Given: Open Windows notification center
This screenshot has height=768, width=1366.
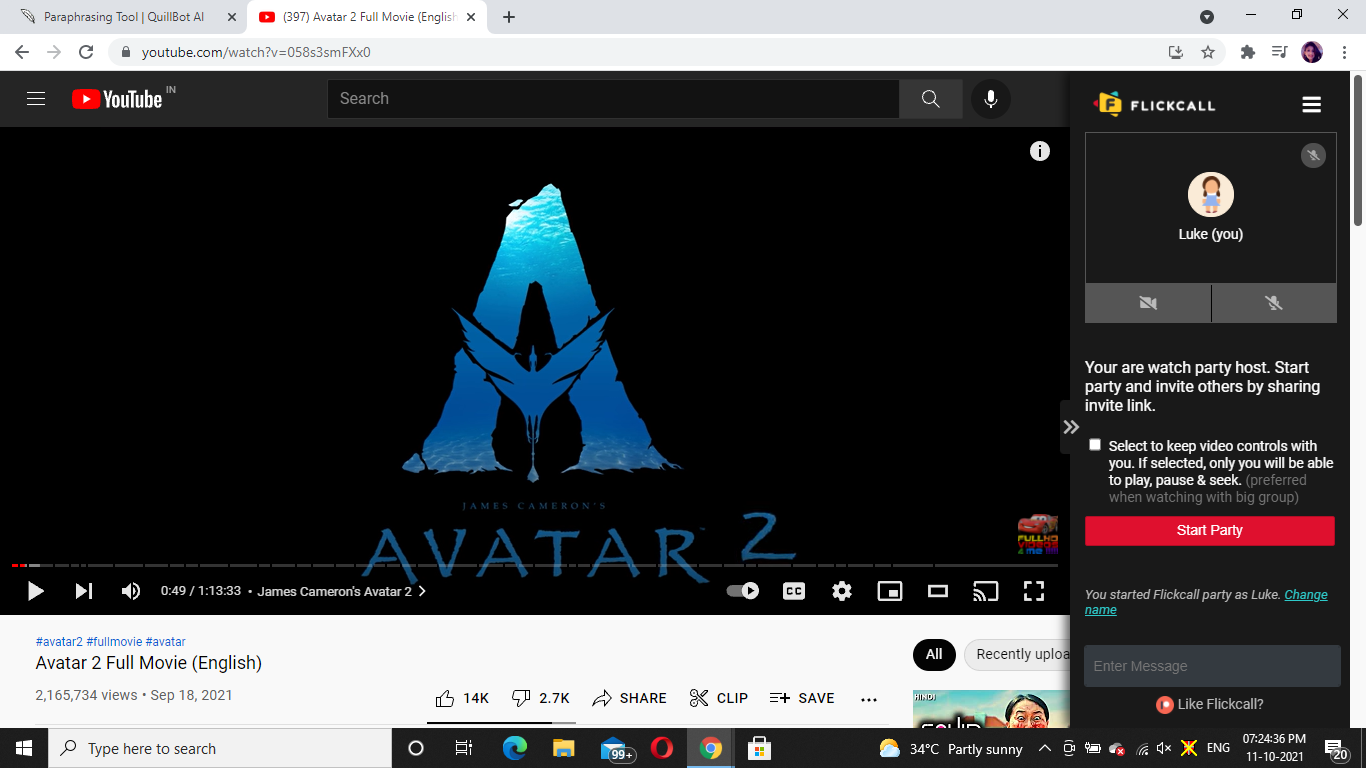Looking at the screenshot, I should pos(1336,749).
